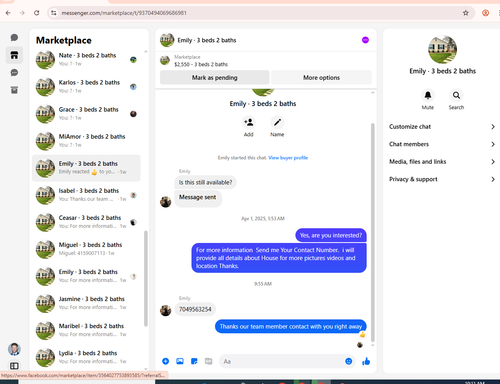Expand Media, files and links section
This screenshot has width=500, height=384.
pyautogui.click(x=442, y=162)
